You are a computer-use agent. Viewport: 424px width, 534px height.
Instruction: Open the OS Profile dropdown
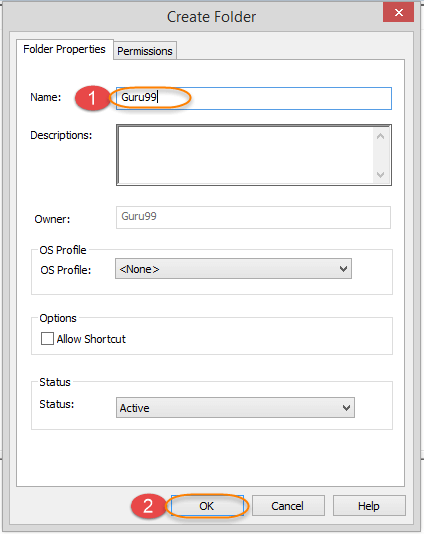point(233,269)
